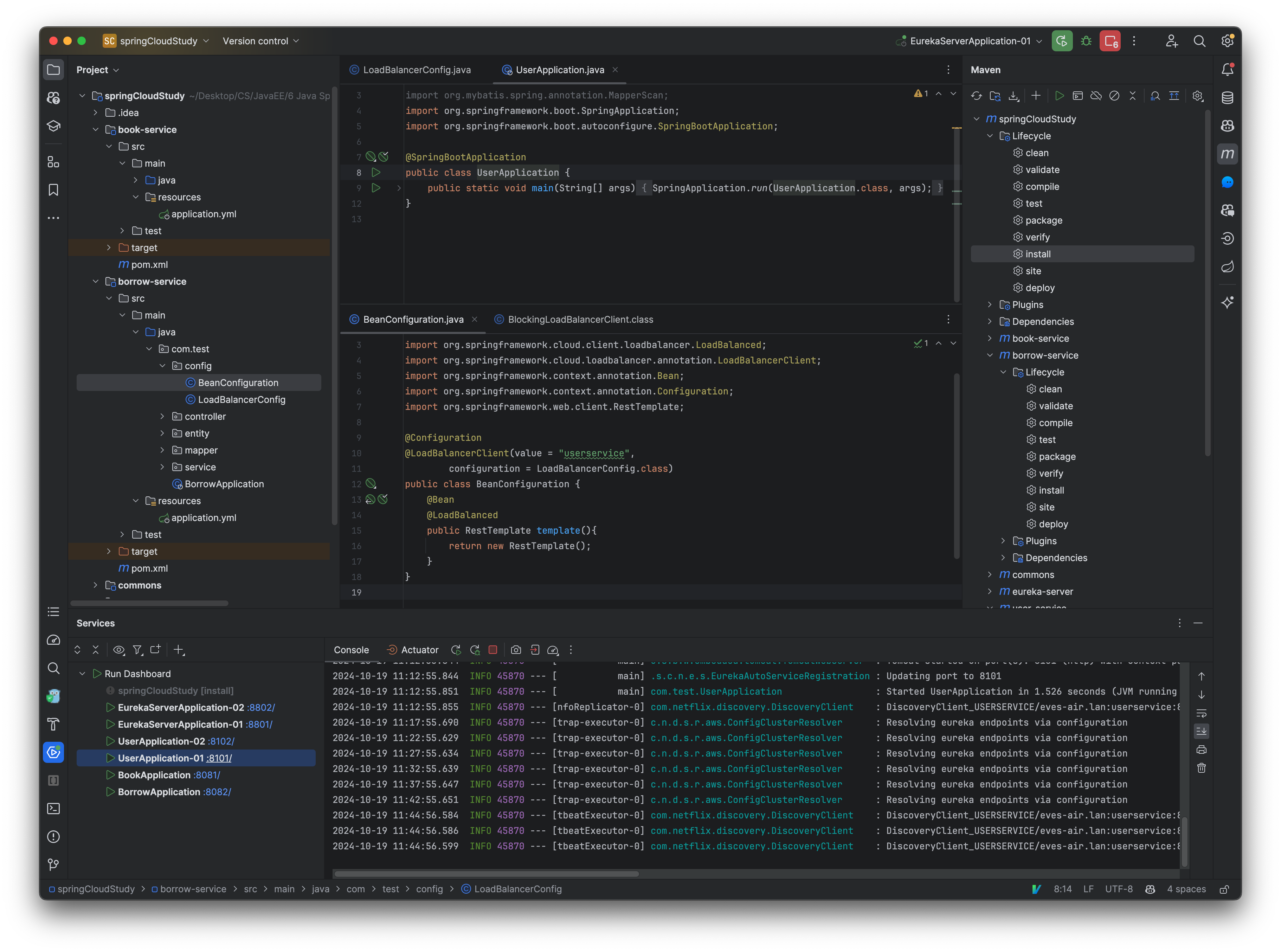
Task: Toggle Offline Mode in Maven panel
Action: [x=1096, y=96]
